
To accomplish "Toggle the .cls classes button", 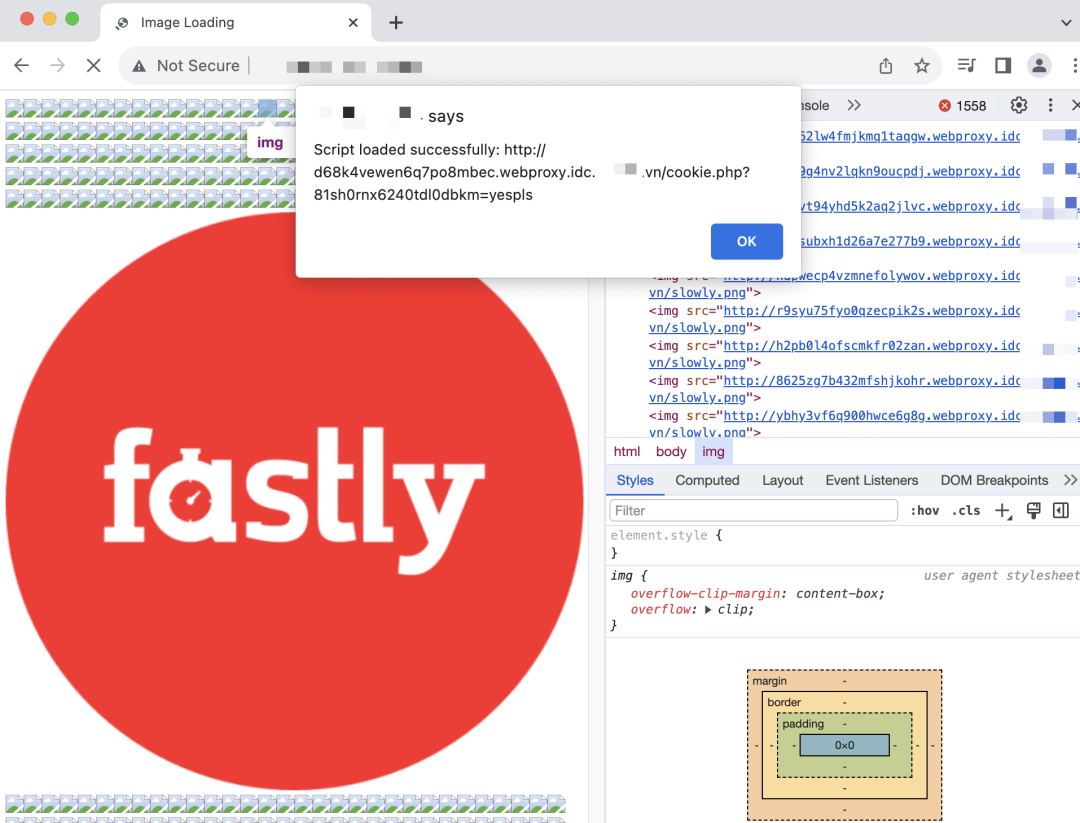I will pos(966,511).
